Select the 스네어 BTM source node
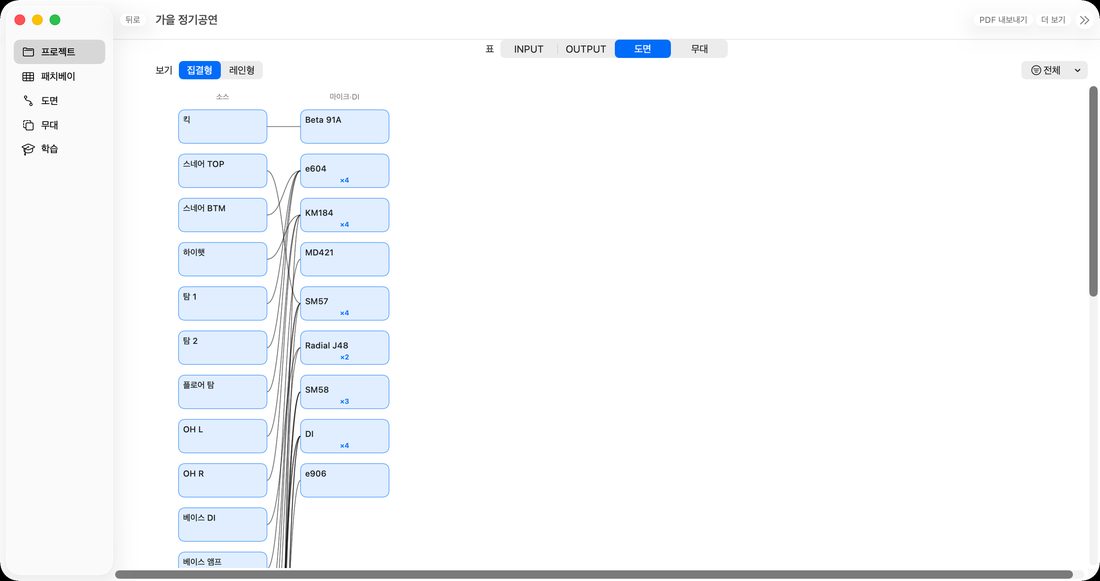1100x581 pixels. pos(222,215)
